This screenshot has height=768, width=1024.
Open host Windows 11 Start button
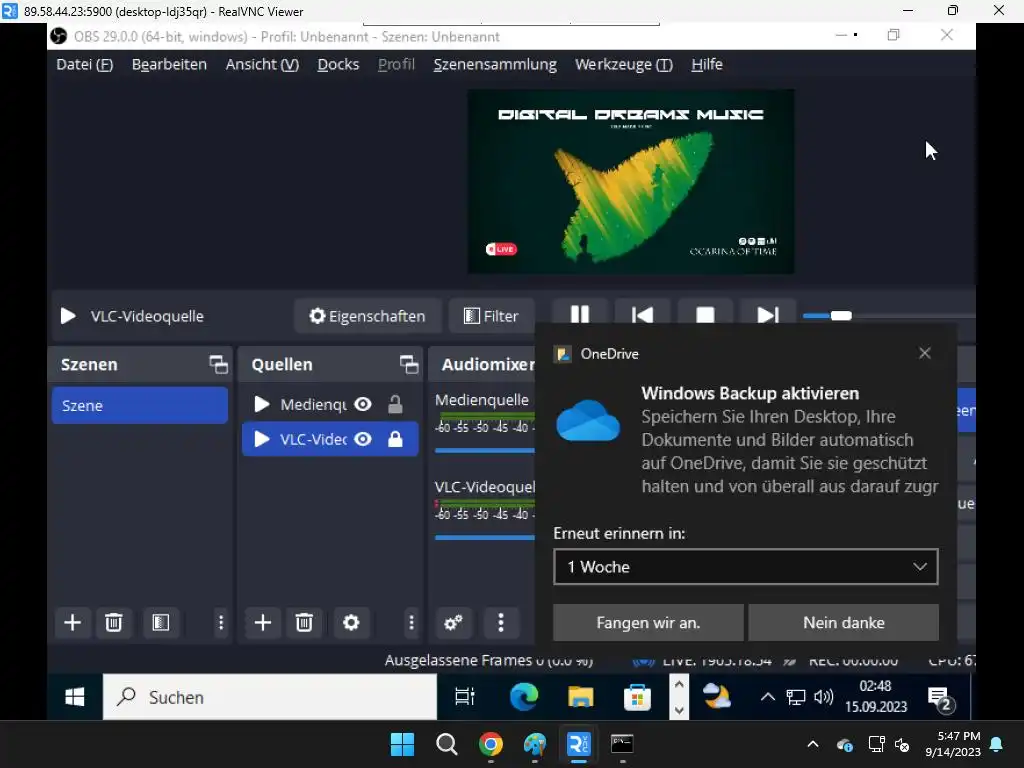402,744
